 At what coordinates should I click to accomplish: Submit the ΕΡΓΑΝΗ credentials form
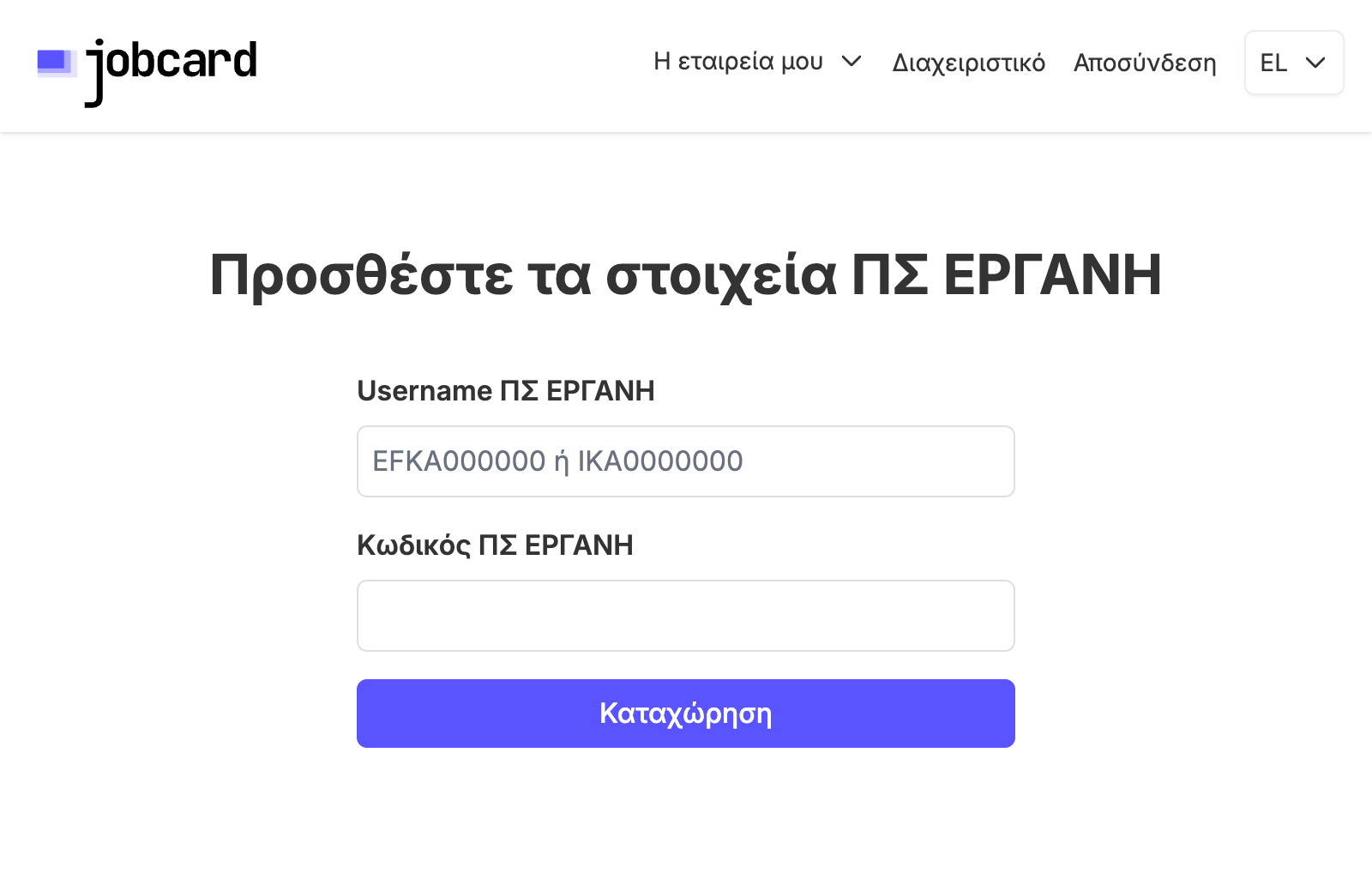point(685,713)
